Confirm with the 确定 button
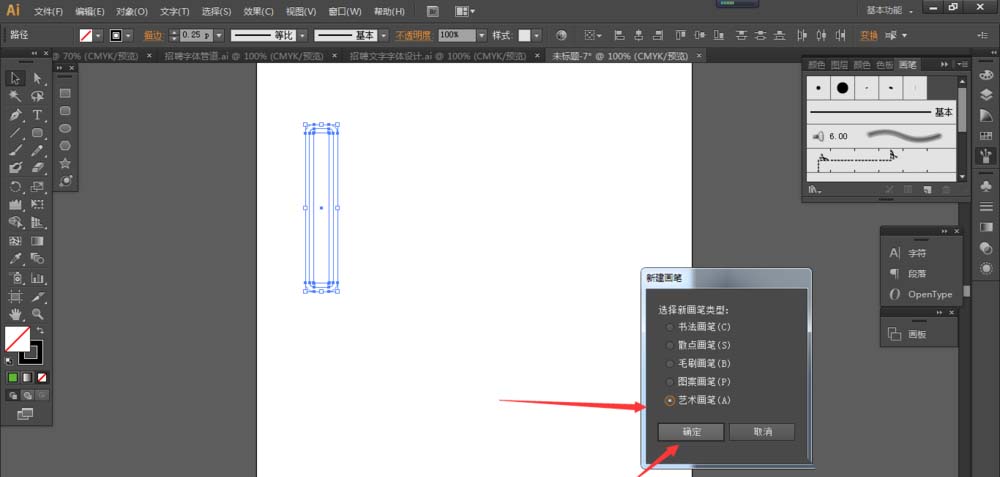This screenshot has height=477, width=1000. (x=691, y=432)
